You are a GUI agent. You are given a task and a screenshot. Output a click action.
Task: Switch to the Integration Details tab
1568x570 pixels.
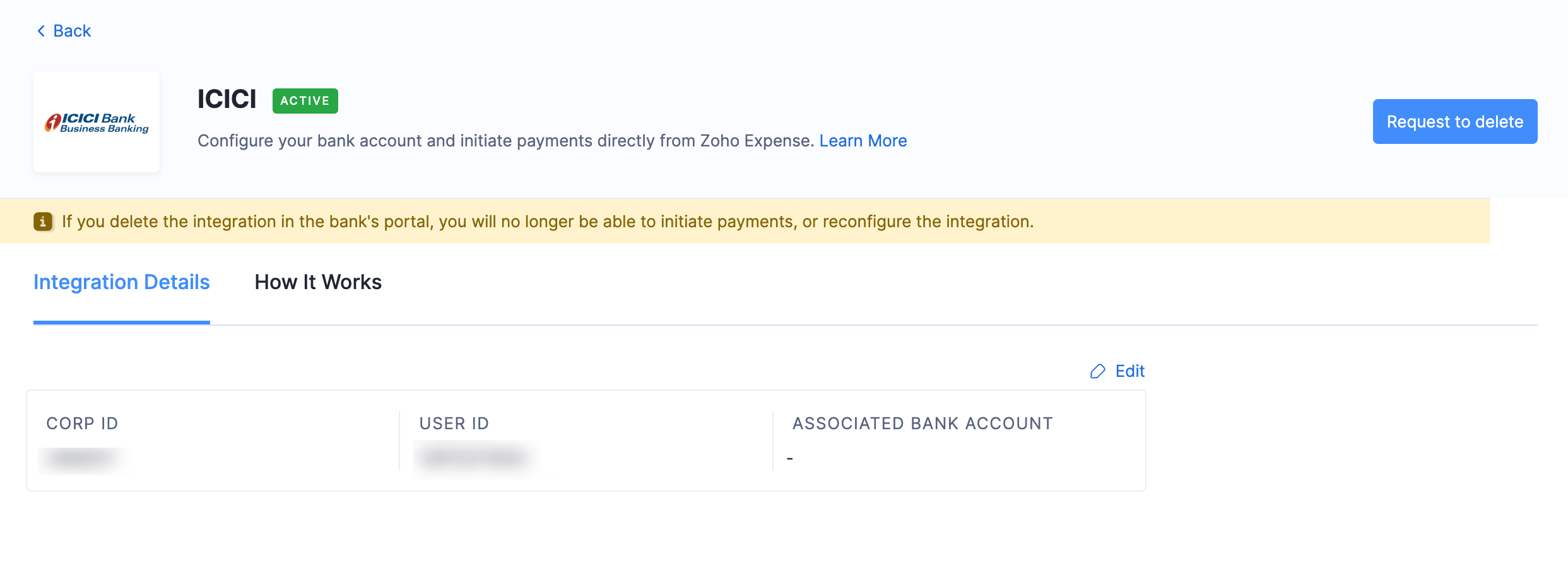(x=121, y=282)
